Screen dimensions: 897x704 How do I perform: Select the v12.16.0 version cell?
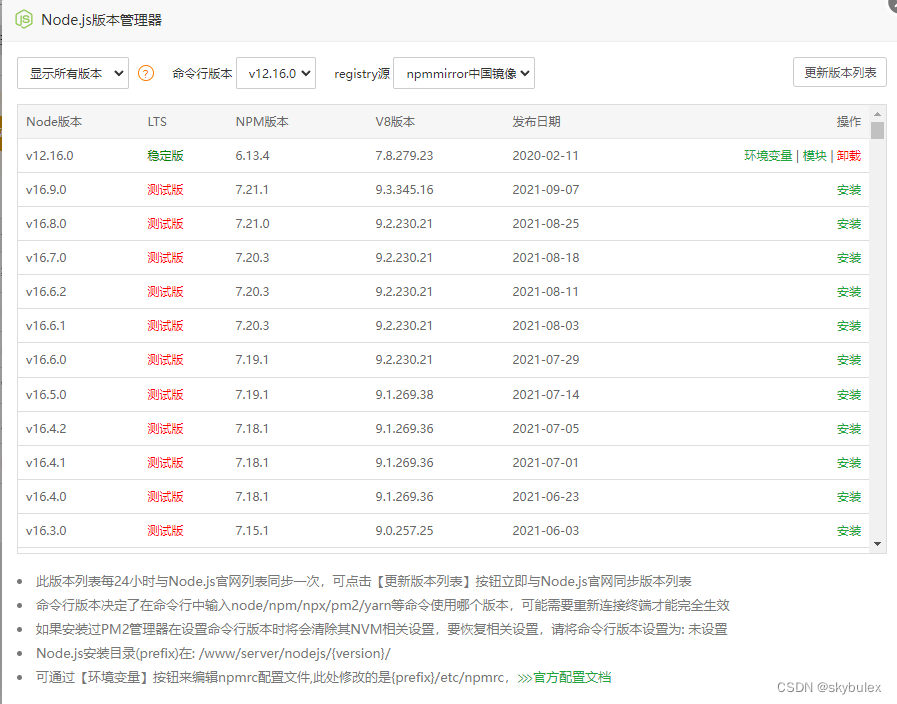50,156
